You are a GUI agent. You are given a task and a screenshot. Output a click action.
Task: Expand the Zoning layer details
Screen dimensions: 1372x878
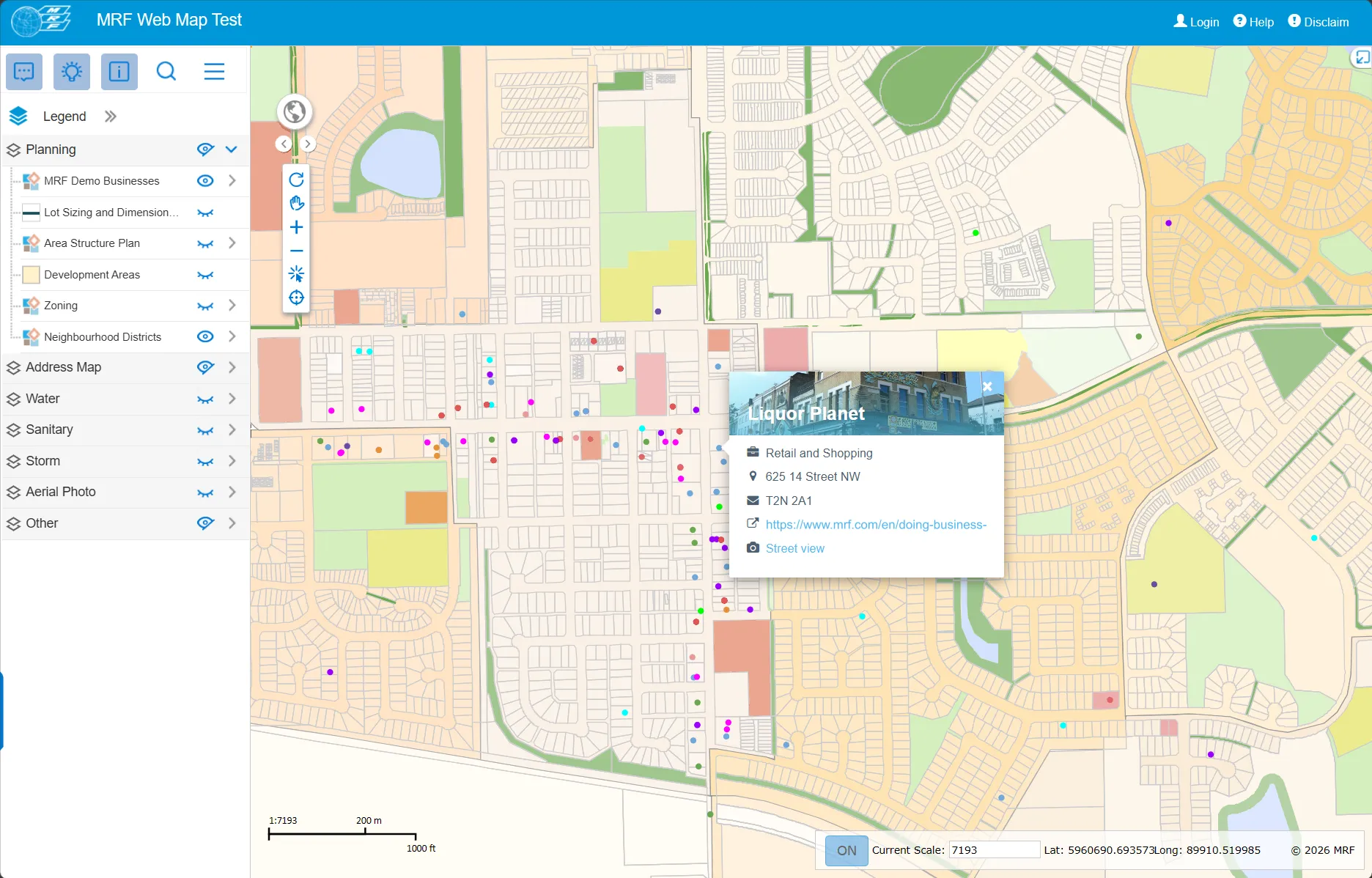click(232, 306)
